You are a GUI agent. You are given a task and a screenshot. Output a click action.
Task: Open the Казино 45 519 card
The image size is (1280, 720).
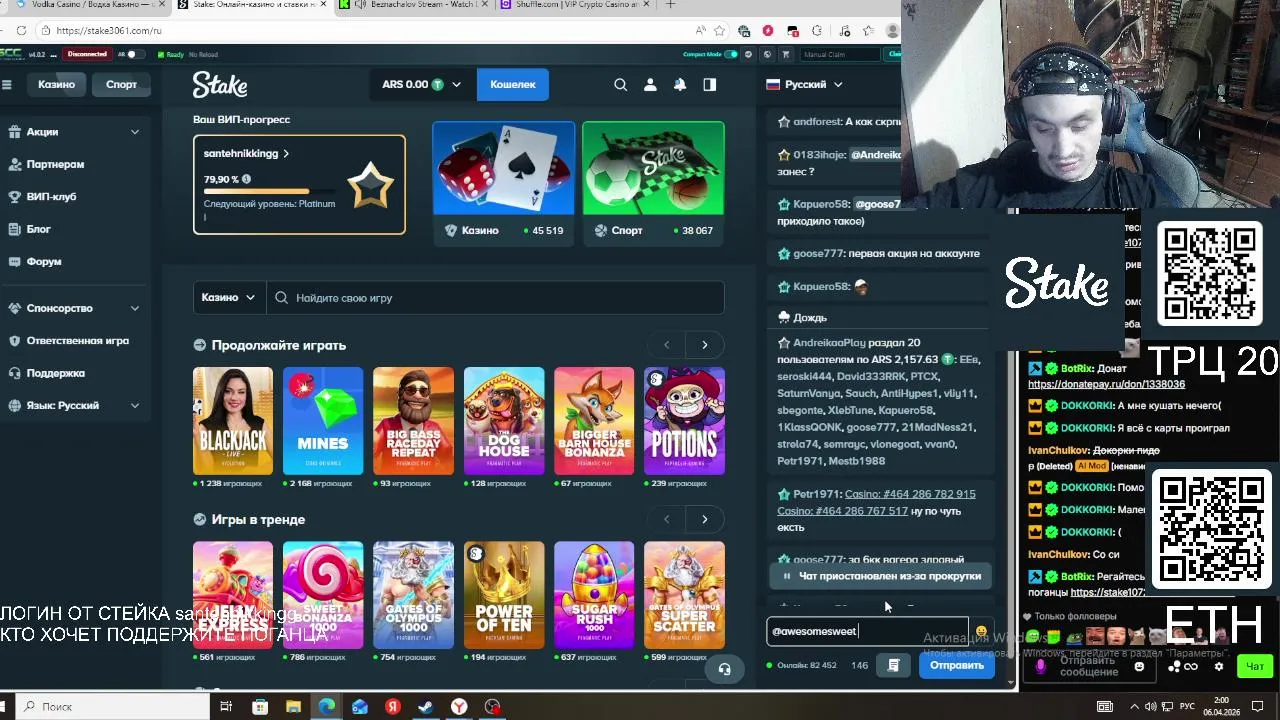pos(503,183)
